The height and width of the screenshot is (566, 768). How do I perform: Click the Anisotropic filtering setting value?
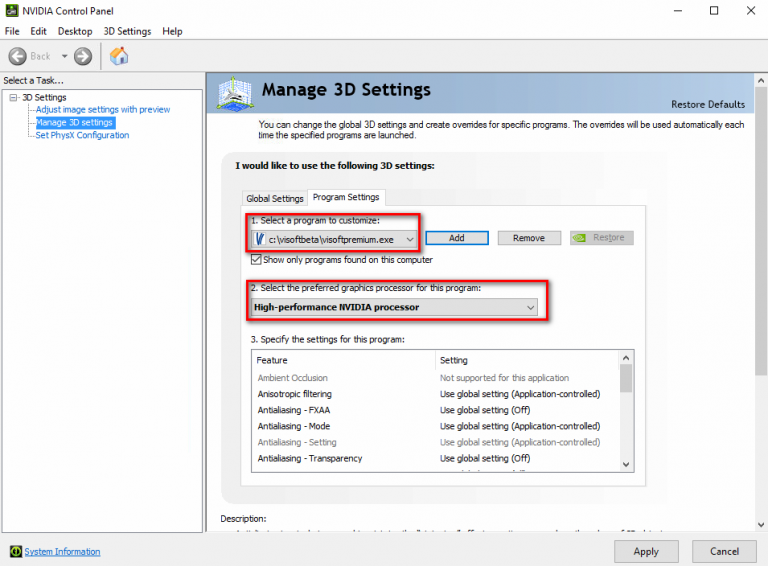(520, 394)
